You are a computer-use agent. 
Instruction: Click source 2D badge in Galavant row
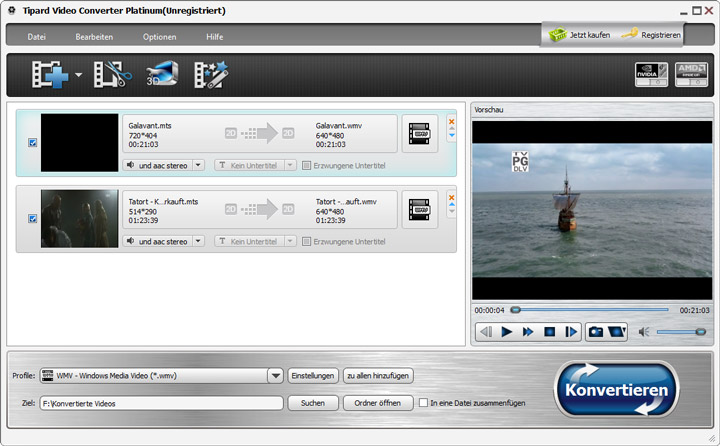(x=231, y=133)
